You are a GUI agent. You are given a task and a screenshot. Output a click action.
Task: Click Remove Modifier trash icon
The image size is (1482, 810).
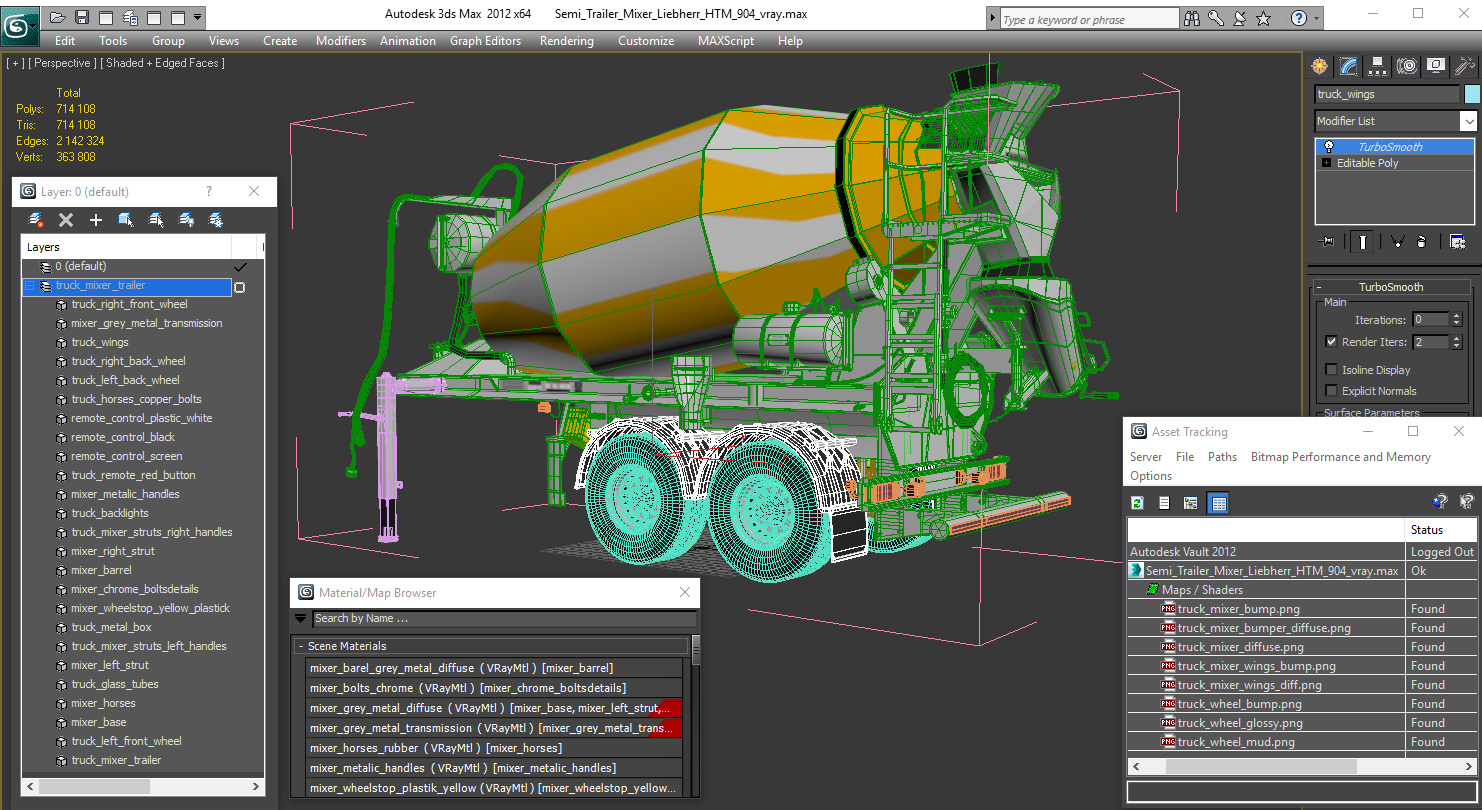(x=1421, y=241)
